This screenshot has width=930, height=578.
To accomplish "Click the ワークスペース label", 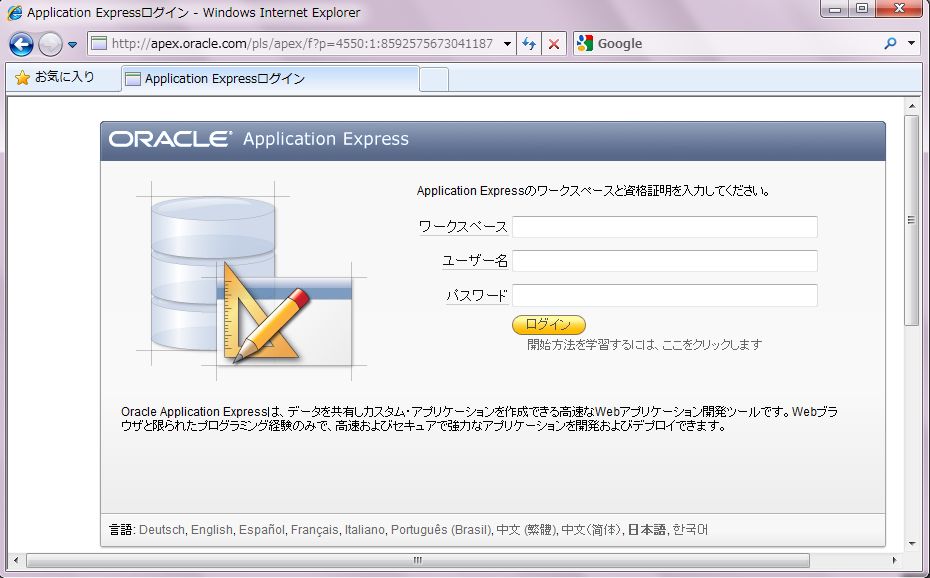I will (463, 226).
